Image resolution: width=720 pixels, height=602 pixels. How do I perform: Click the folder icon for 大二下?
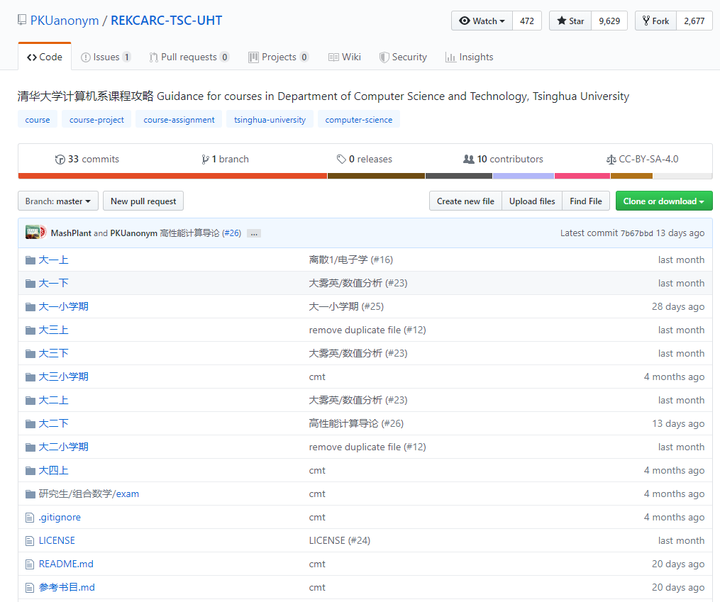click(x=30, y=424)
